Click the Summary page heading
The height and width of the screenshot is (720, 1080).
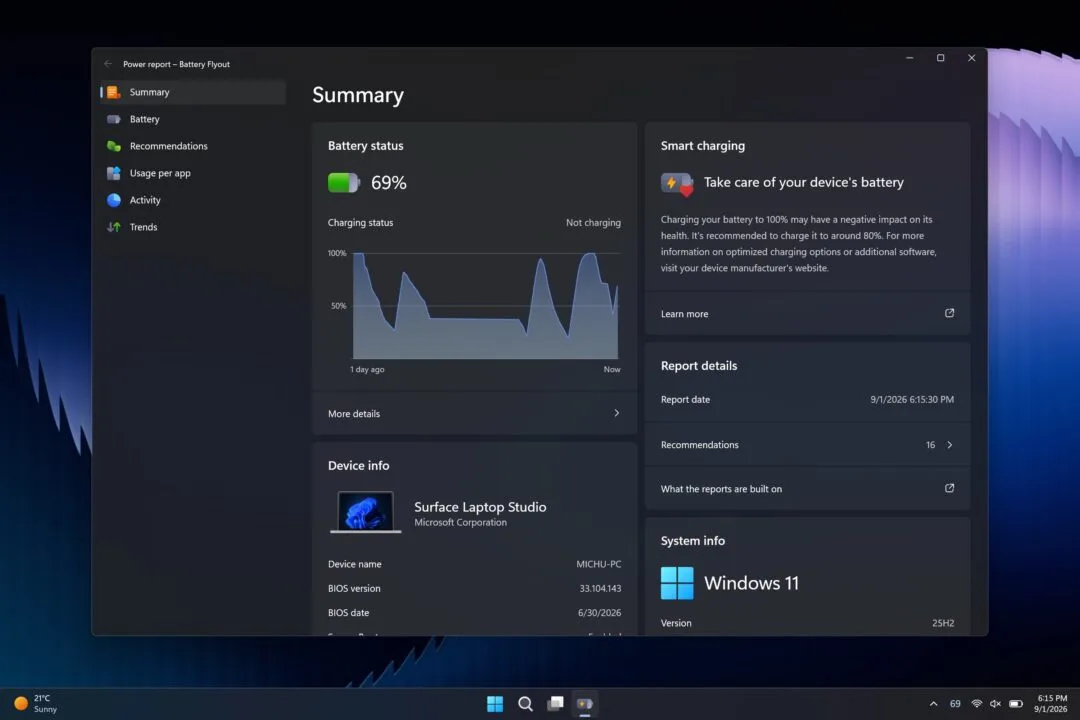click(358, 95)
